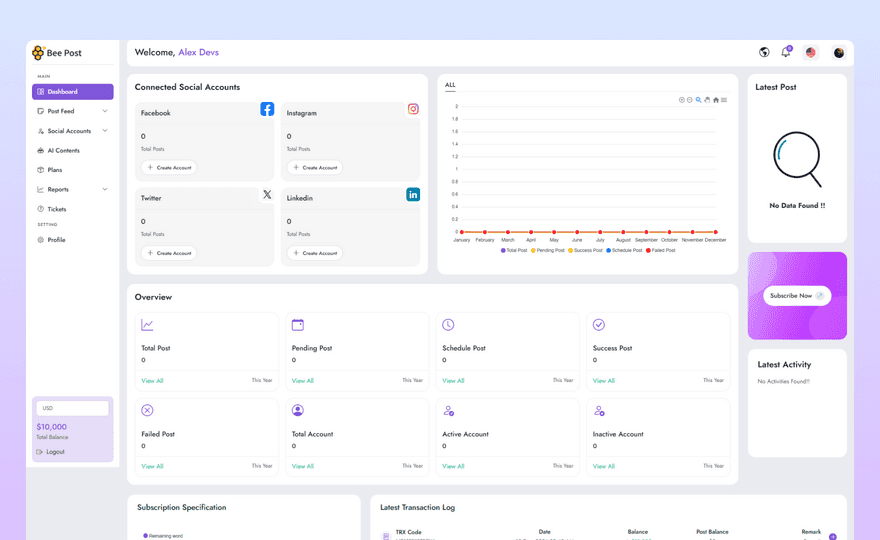
Task: Click Create Account under Facebook
Action: (x=169, y=168)
